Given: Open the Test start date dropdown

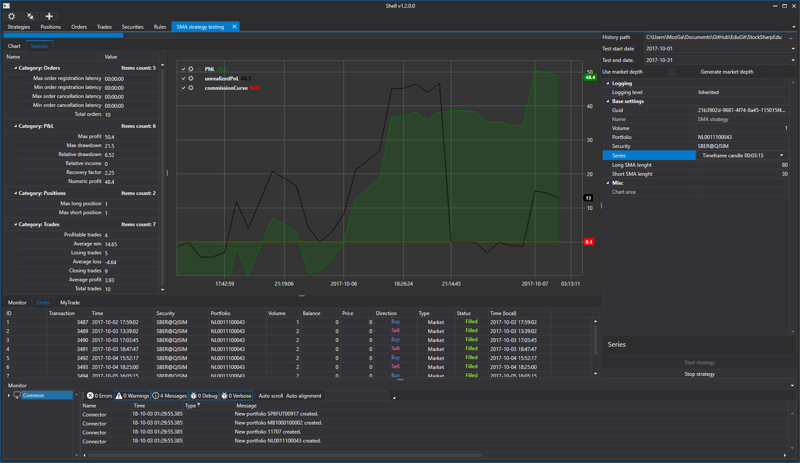Looking at the screenshot, I should (793, 48).
